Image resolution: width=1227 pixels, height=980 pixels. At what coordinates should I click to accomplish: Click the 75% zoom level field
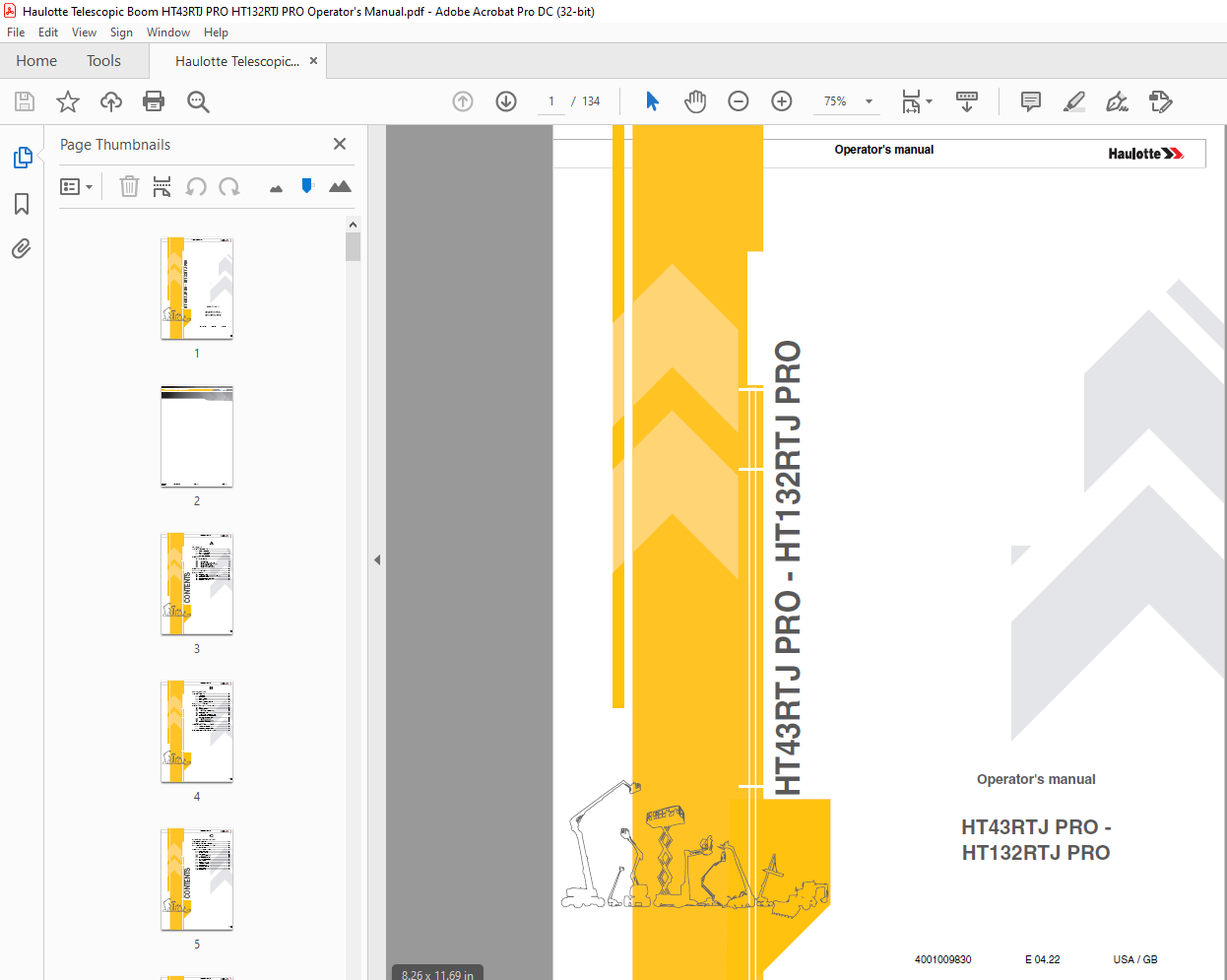pyautogui.click(x=835, y=101)
